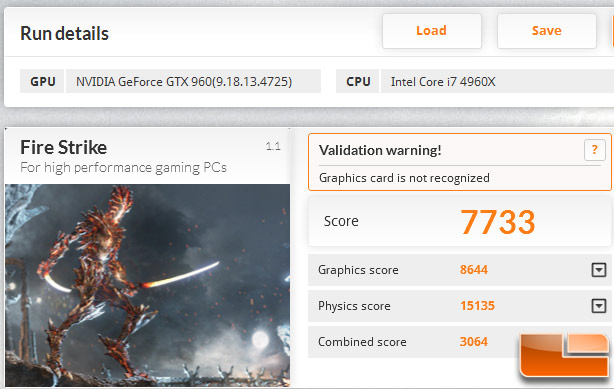Click the orange Legit Reviews logo
Viewport: 614px width, 389px height.
[x=564, y=355]
